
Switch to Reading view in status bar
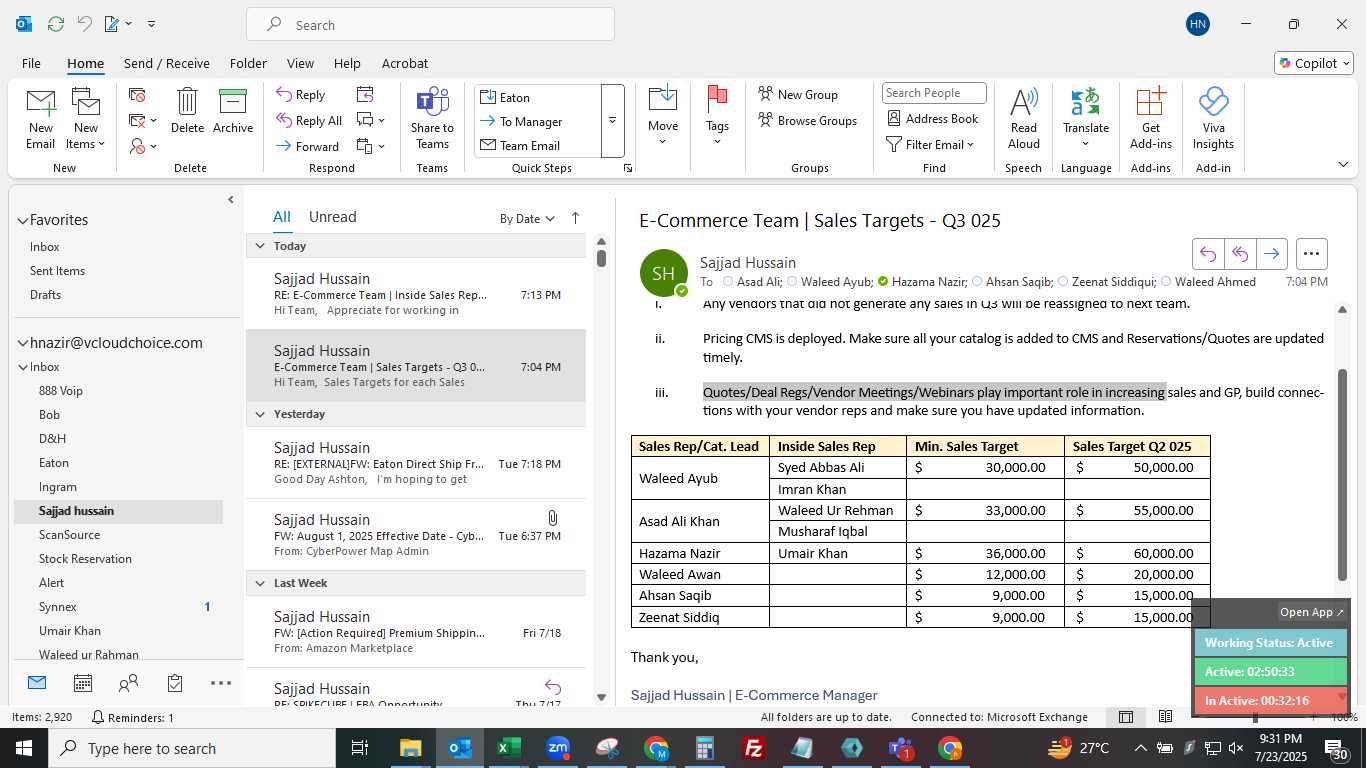1166,717
